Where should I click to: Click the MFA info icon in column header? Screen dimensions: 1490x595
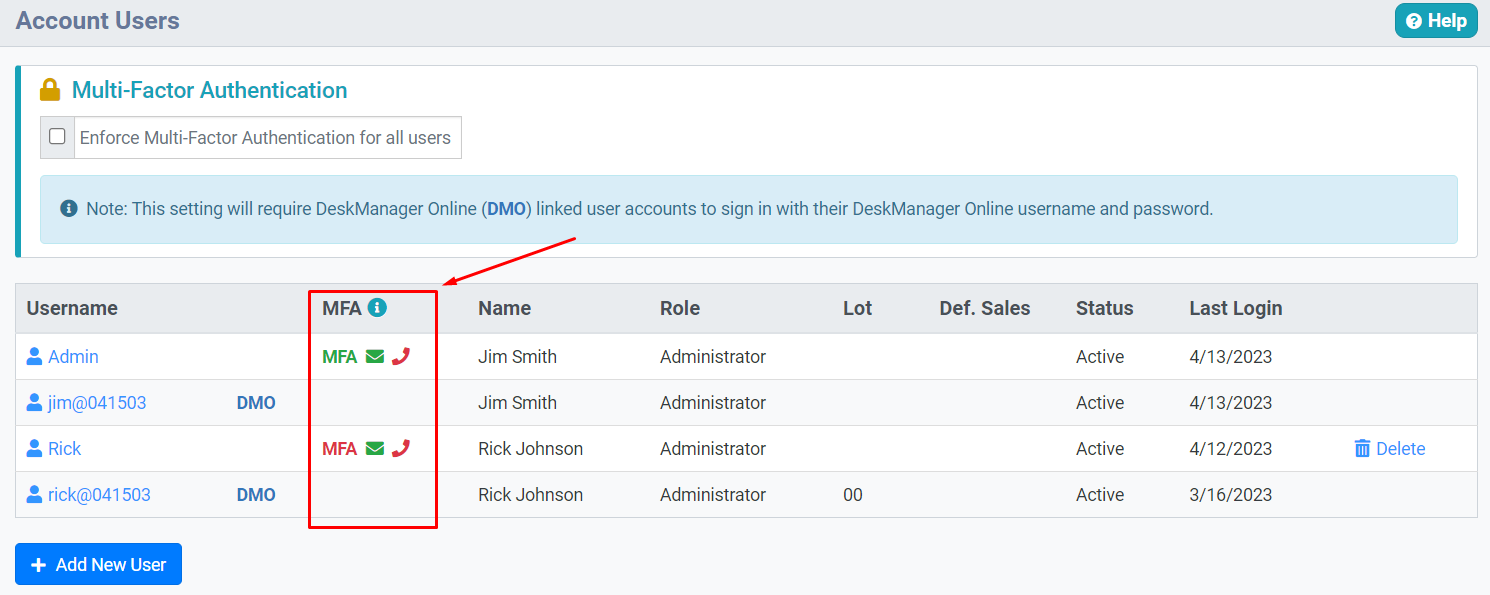[377, 308]
